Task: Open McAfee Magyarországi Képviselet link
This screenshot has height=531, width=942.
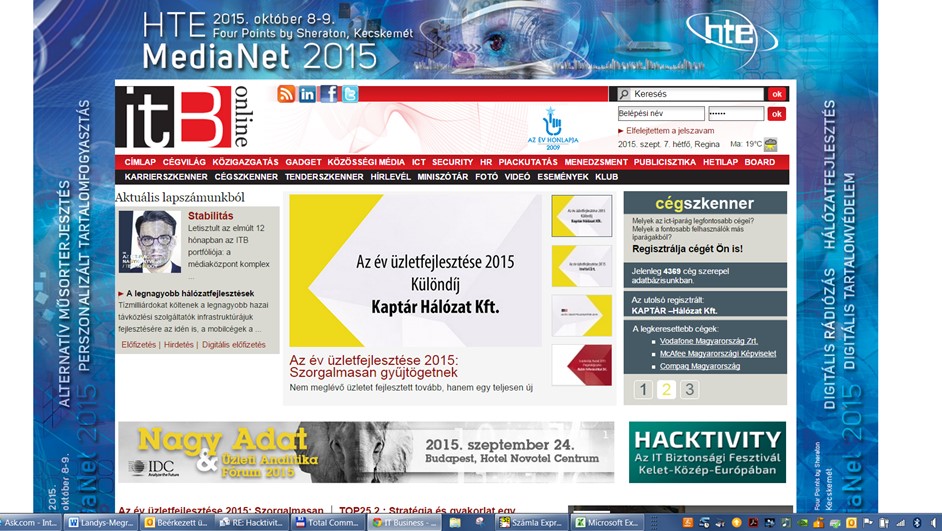Action: (718, 354)
